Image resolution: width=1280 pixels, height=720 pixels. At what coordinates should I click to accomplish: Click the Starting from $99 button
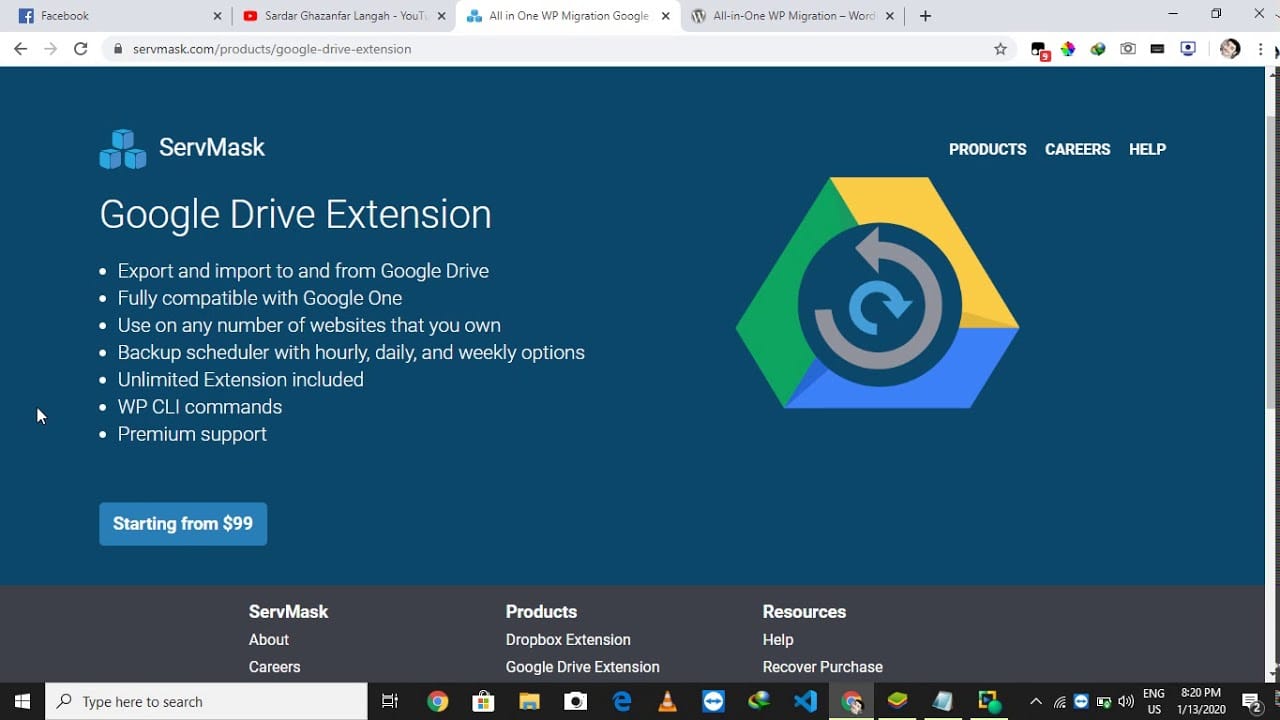pos(183,523)
